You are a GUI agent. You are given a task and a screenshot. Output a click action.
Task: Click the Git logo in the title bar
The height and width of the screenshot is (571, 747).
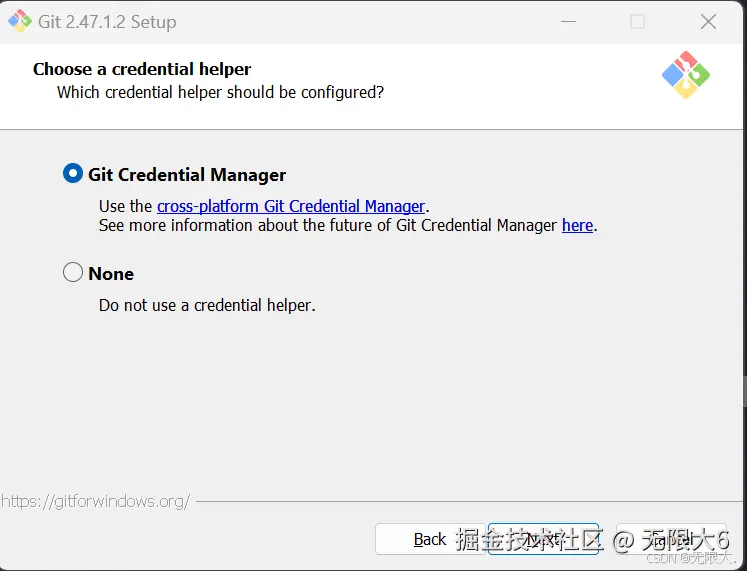click(20, 21)
